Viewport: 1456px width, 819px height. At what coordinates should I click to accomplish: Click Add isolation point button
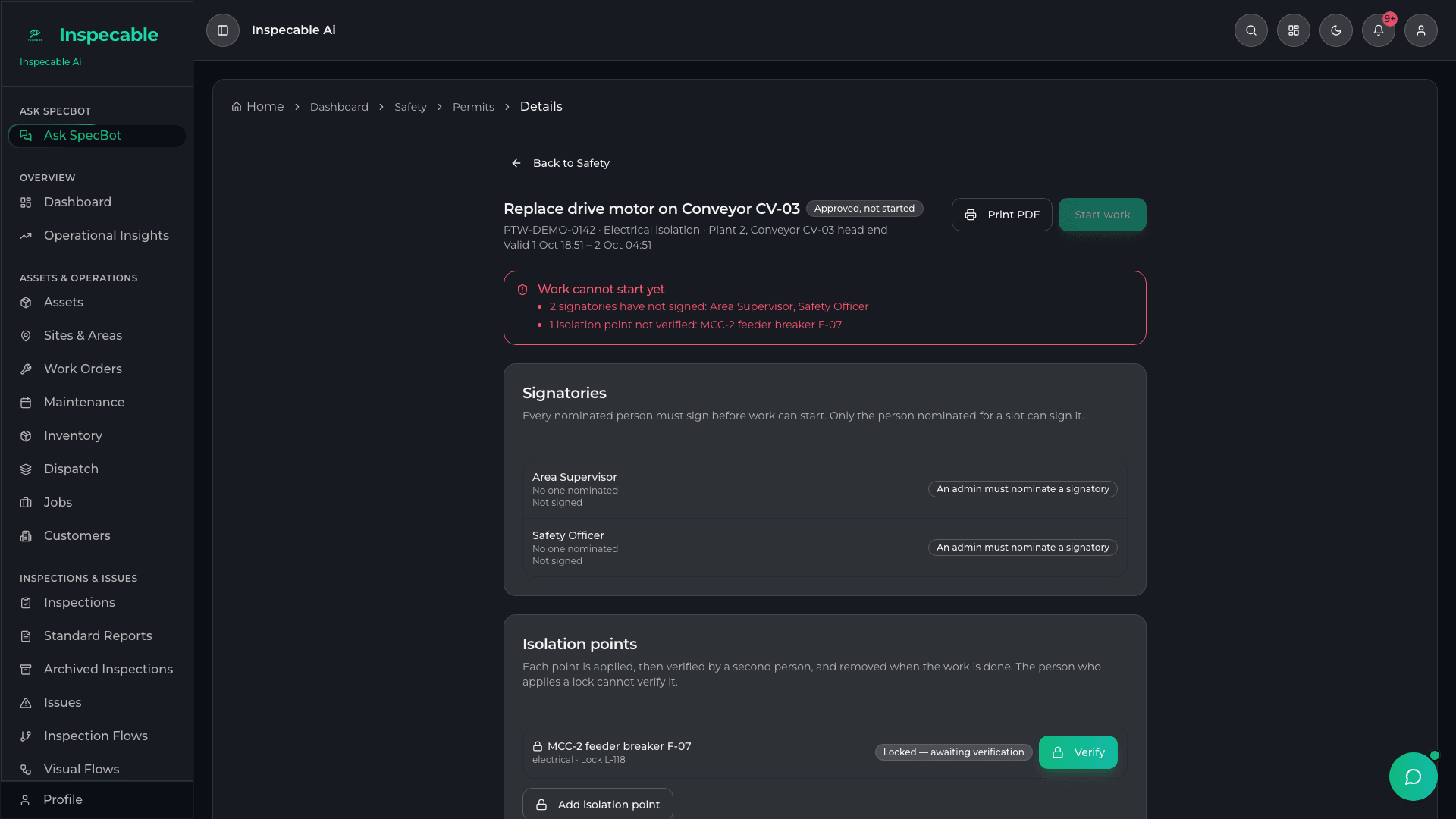coord(598,804)
